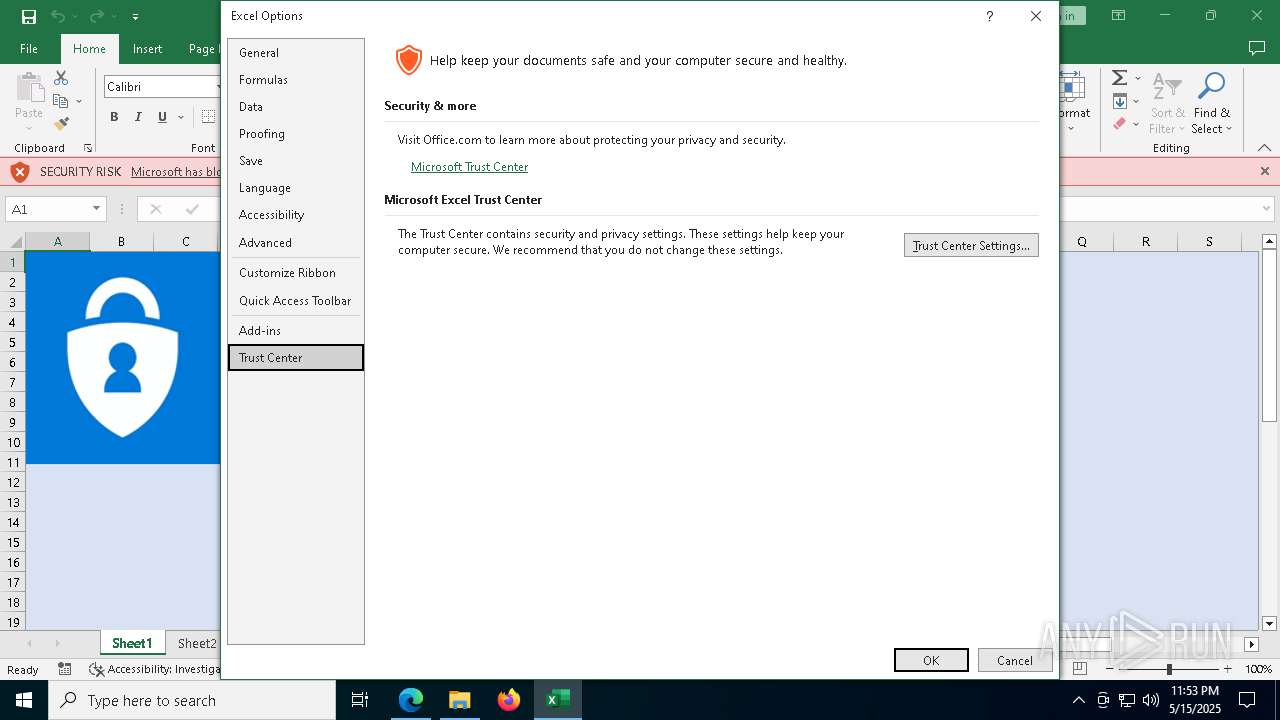Image resolution: width=1280 pixels, height=720 pixels.
Task: Toggle Italic formatting
Action: coord(138,117)
